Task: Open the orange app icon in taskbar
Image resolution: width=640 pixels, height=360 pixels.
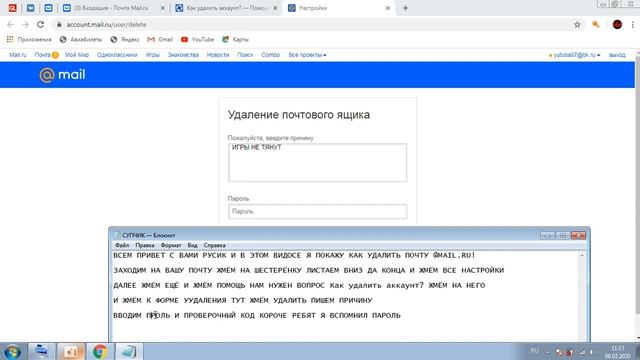Action: pos(71,351)
